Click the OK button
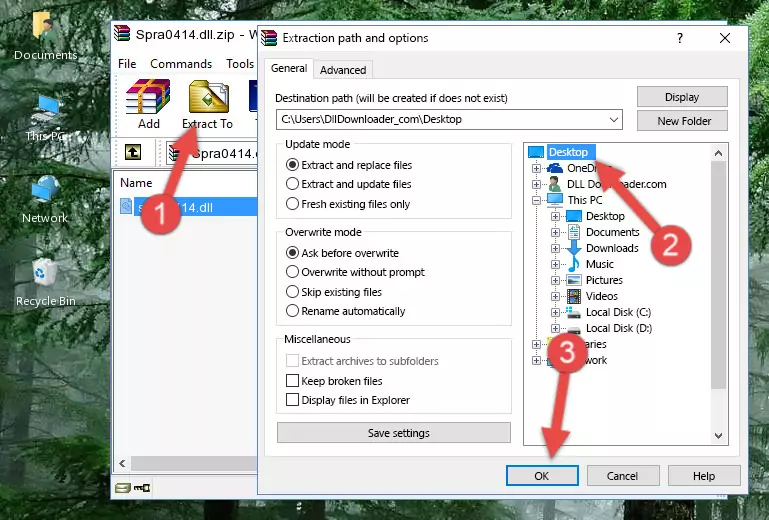The height and width of the screenshot is (520, 769). click(x=542, y=476)
